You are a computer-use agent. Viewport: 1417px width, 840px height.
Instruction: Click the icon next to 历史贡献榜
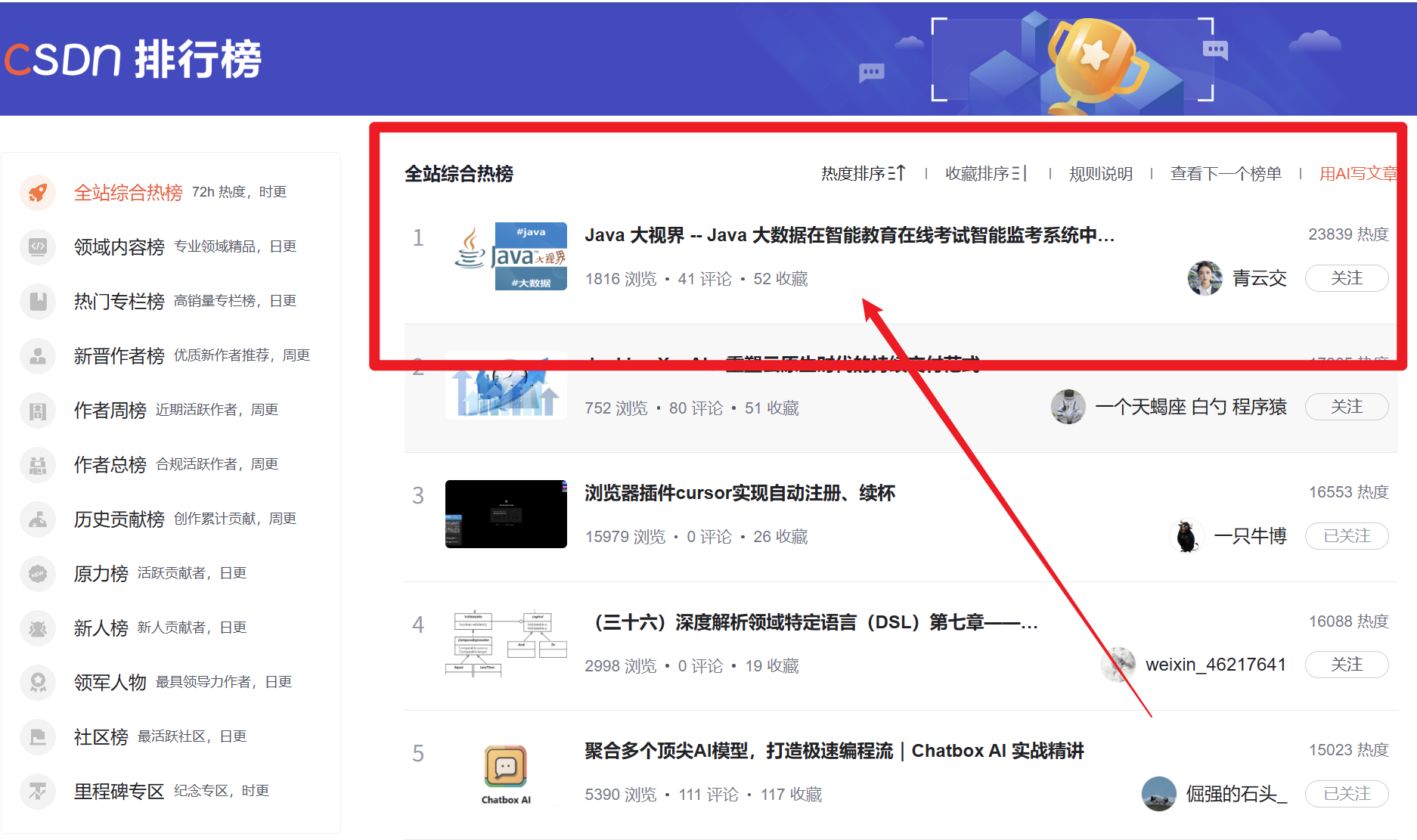[38, 519]
